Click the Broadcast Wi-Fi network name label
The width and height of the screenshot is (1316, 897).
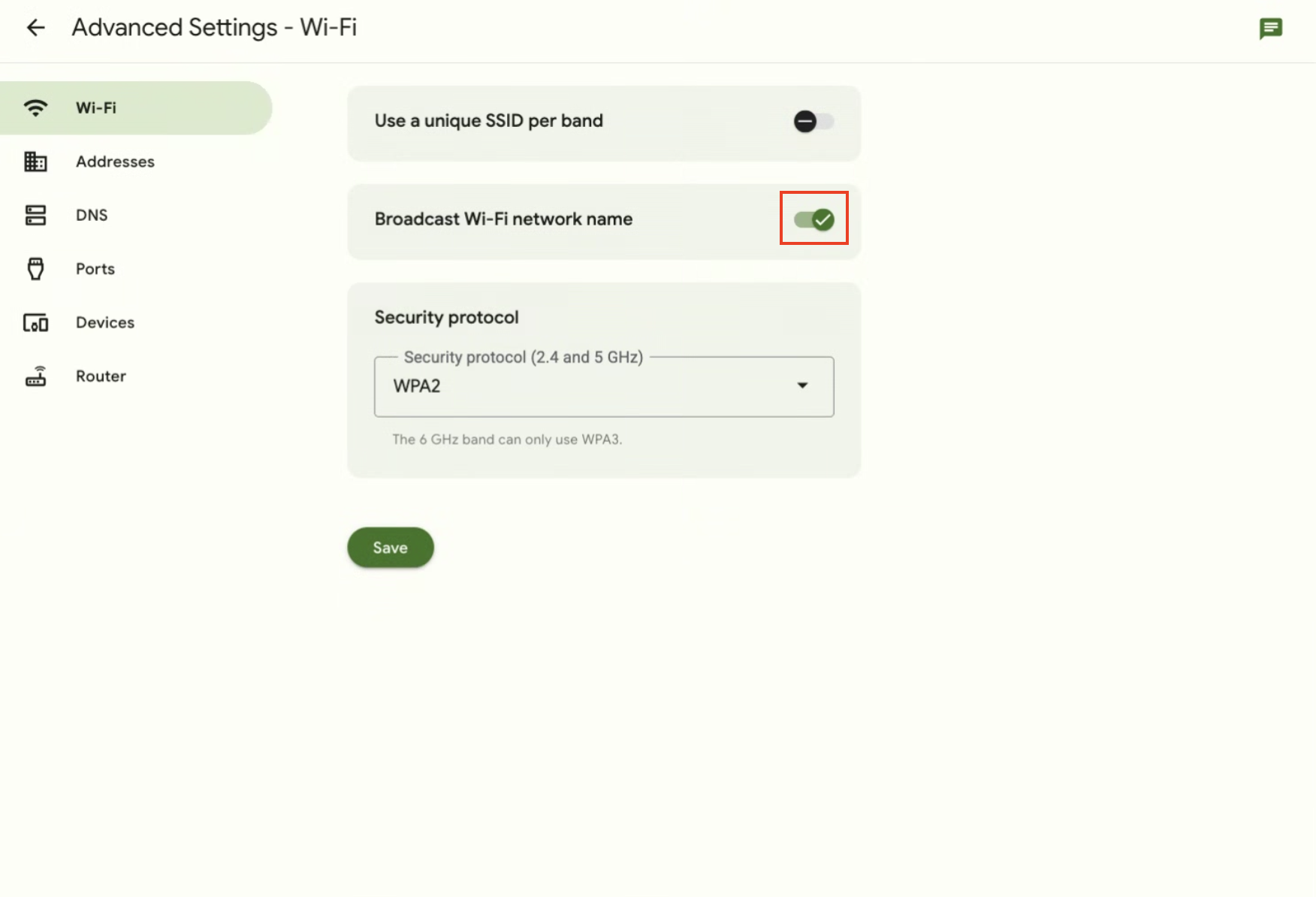click(x=503, y=219)
